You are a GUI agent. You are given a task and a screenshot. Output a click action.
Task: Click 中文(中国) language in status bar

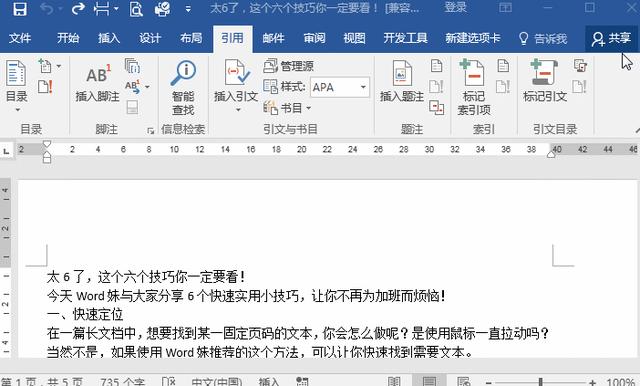(x=217, y=382)
